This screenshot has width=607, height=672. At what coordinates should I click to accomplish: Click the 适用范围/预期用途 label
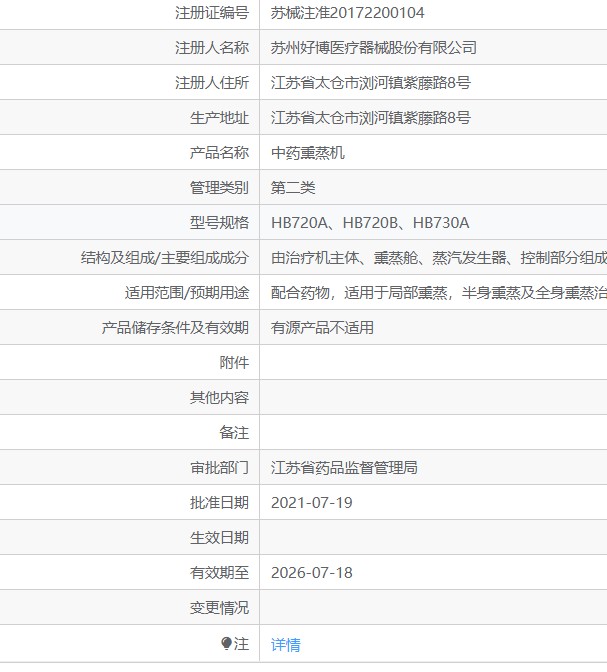(x=187, y=293)
